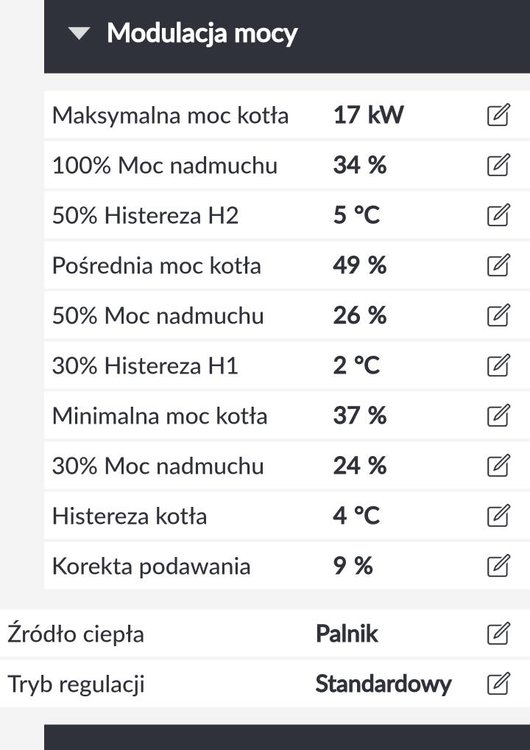Edit 50% Histereza H2 setting
This screenshot has height=750, width=530.
pyautogui.click(x=498, y=215)
